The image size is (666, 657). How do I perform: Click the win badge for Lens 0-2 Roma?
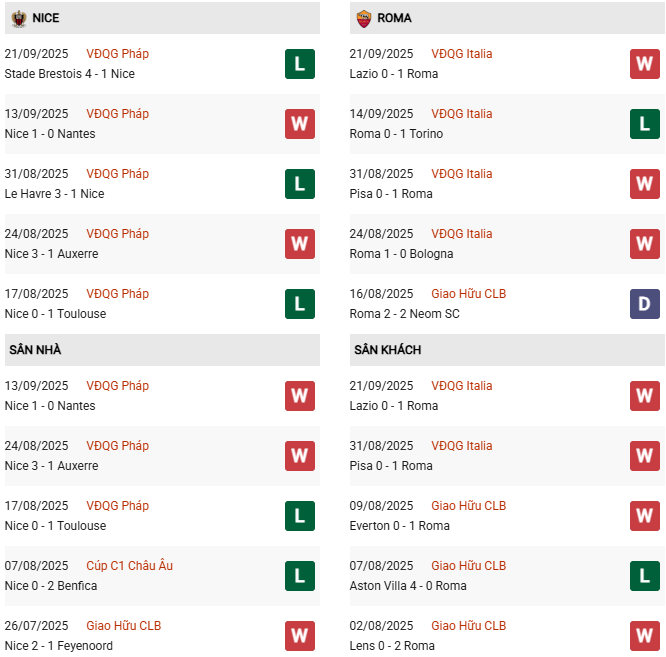pos(644,636)
